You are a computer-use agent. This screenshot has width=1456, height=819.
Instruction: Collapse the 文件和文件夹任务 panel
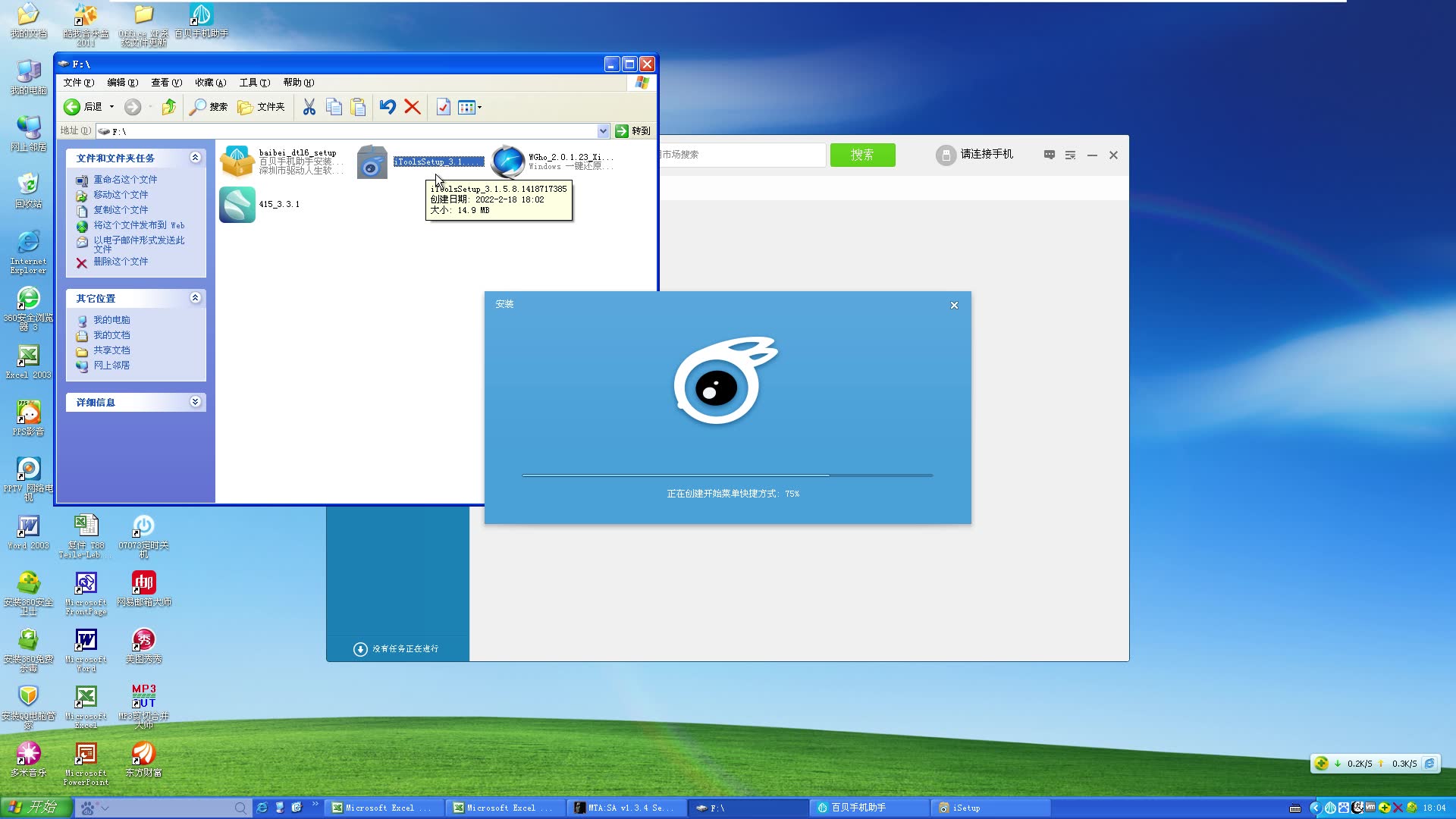195,158
